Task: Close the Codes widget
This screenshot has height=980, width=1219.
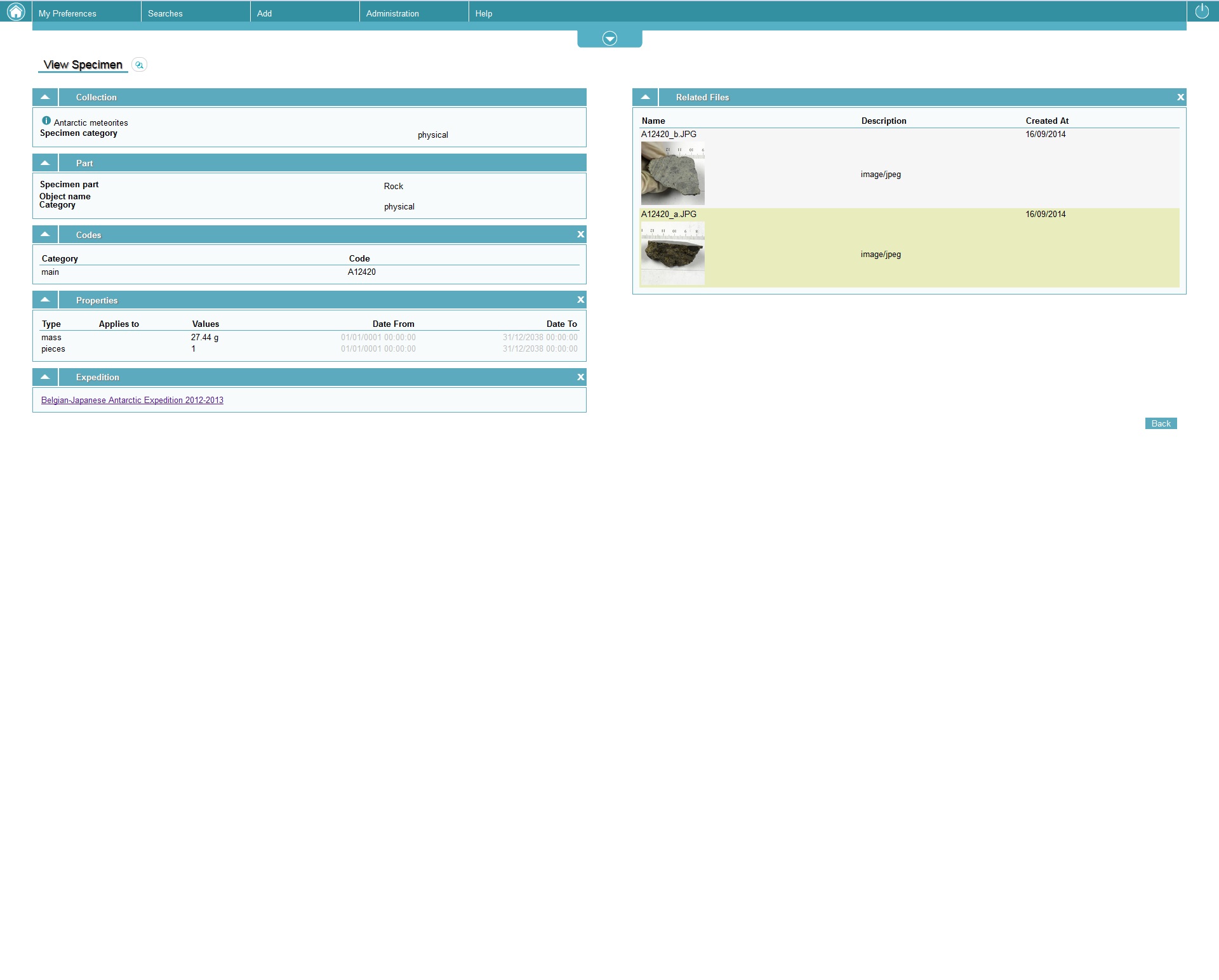Action: 580,234
